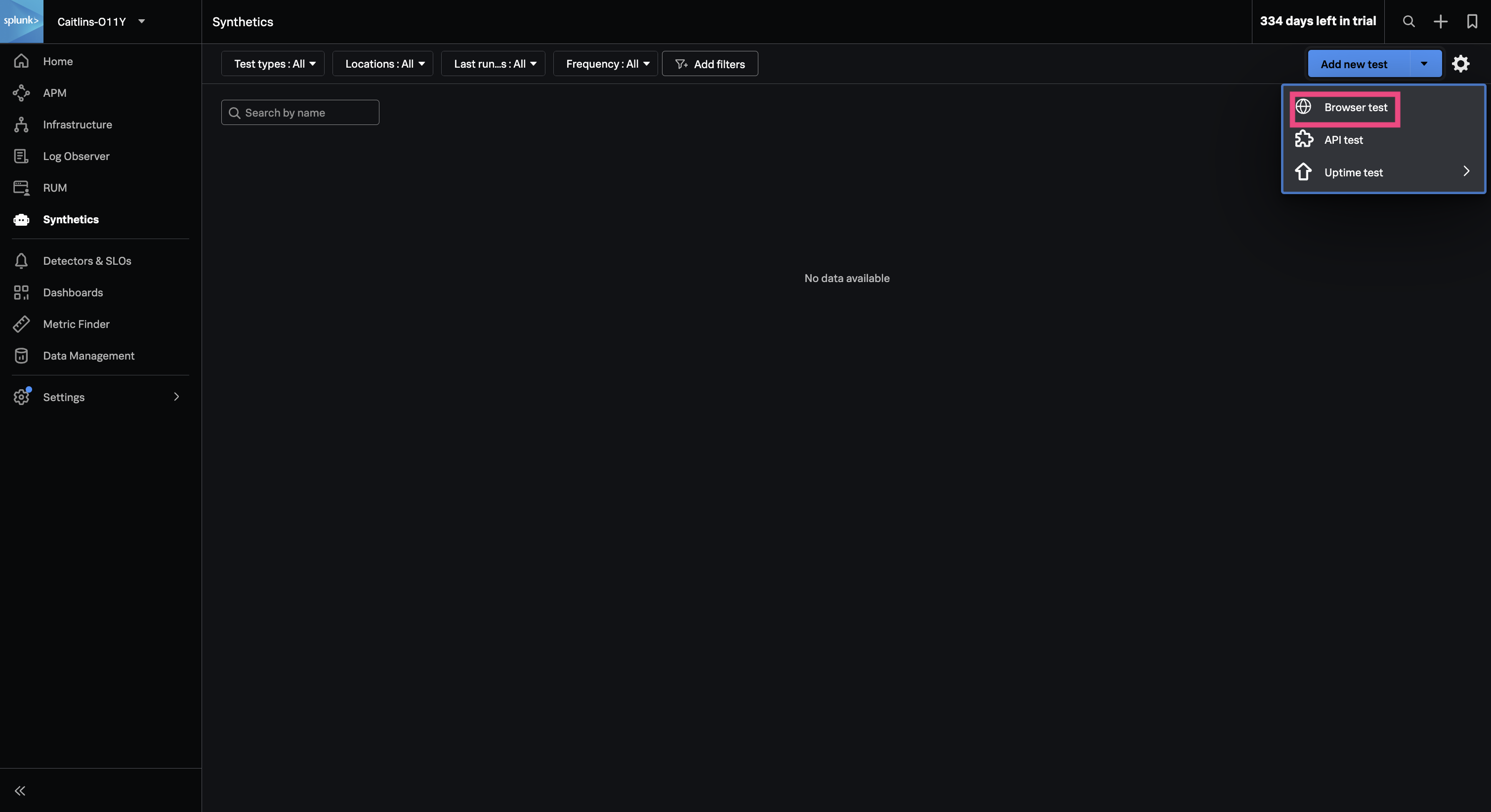Collapse the left navigation sidebar
Image resolution: width=1491 pixels, height=812 pixels.
(20, 791)
